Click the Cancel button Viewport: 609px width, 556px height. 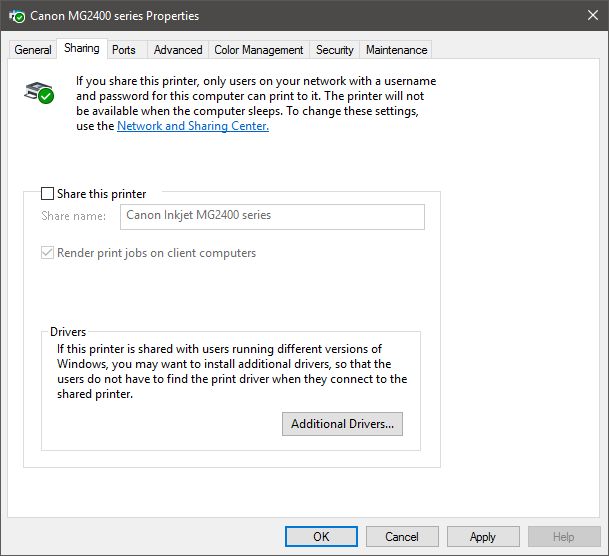coord(402,536)
